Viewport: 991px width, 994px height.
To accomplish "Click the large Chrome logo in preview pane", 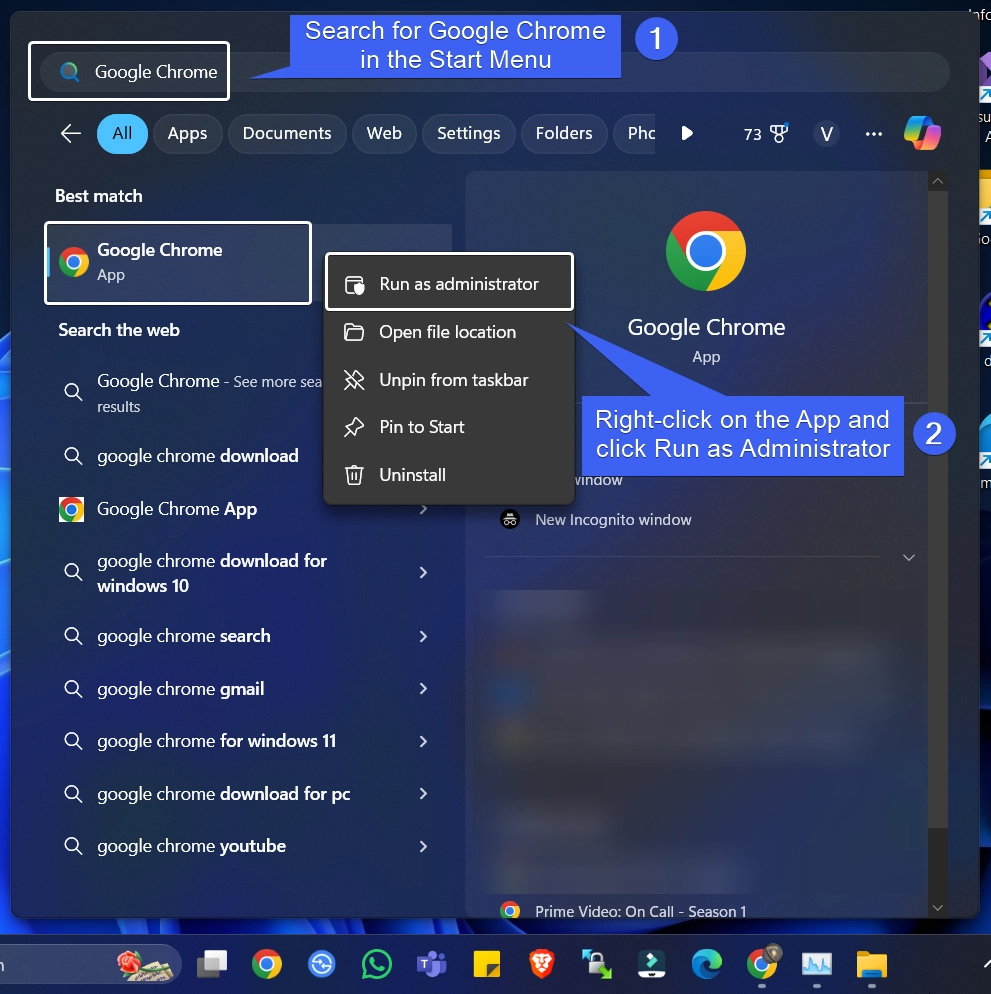I will pyautogui.click(x=706, y=251).
